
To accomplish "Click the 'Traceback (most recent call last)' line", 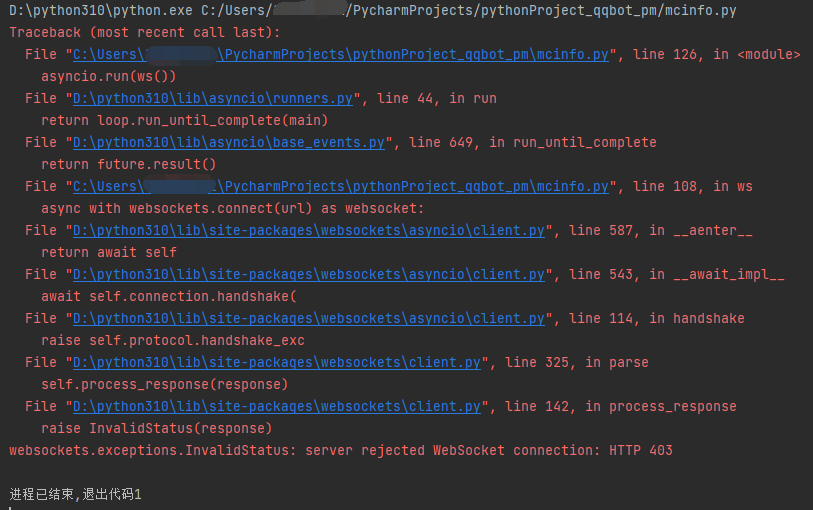I will click(145, 32).
